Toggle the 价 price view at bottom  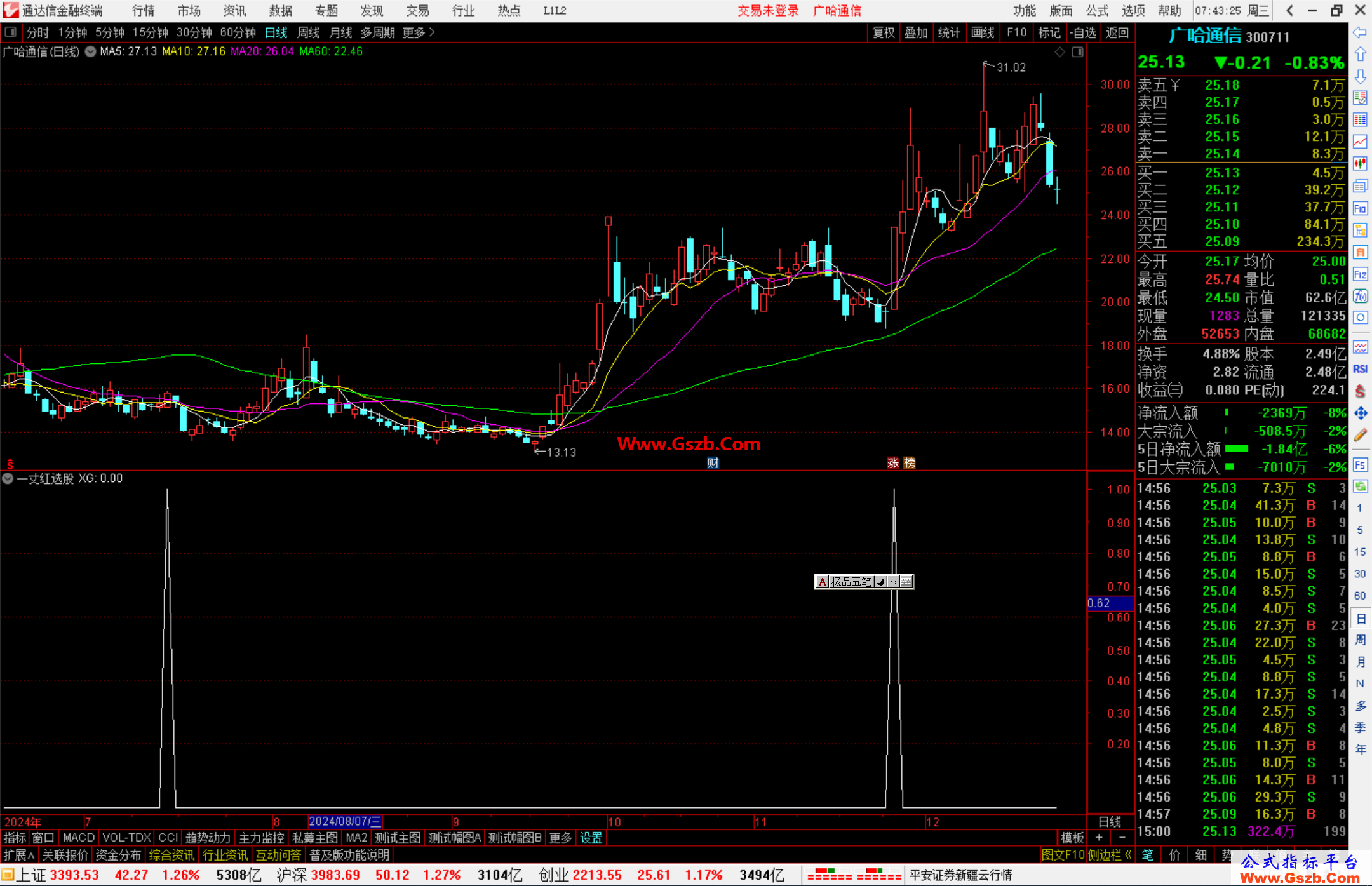coord(1174,855)
